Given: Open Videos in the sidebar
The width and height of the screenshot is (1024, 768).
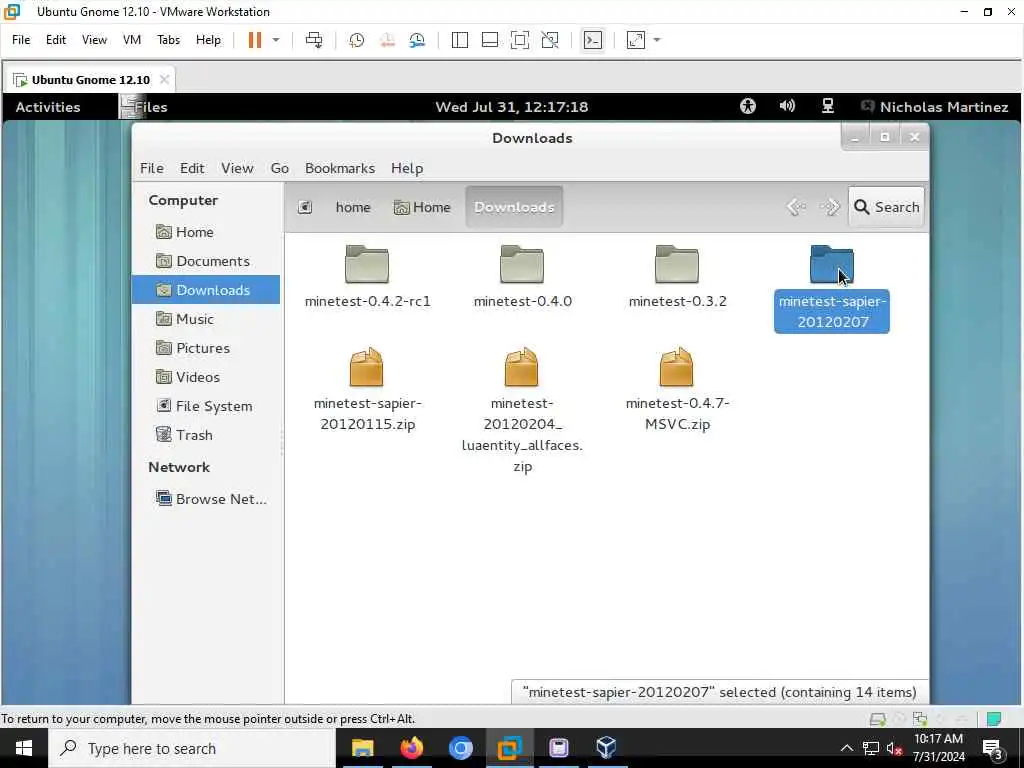Looking at the screenshot, I should (206, 377).
